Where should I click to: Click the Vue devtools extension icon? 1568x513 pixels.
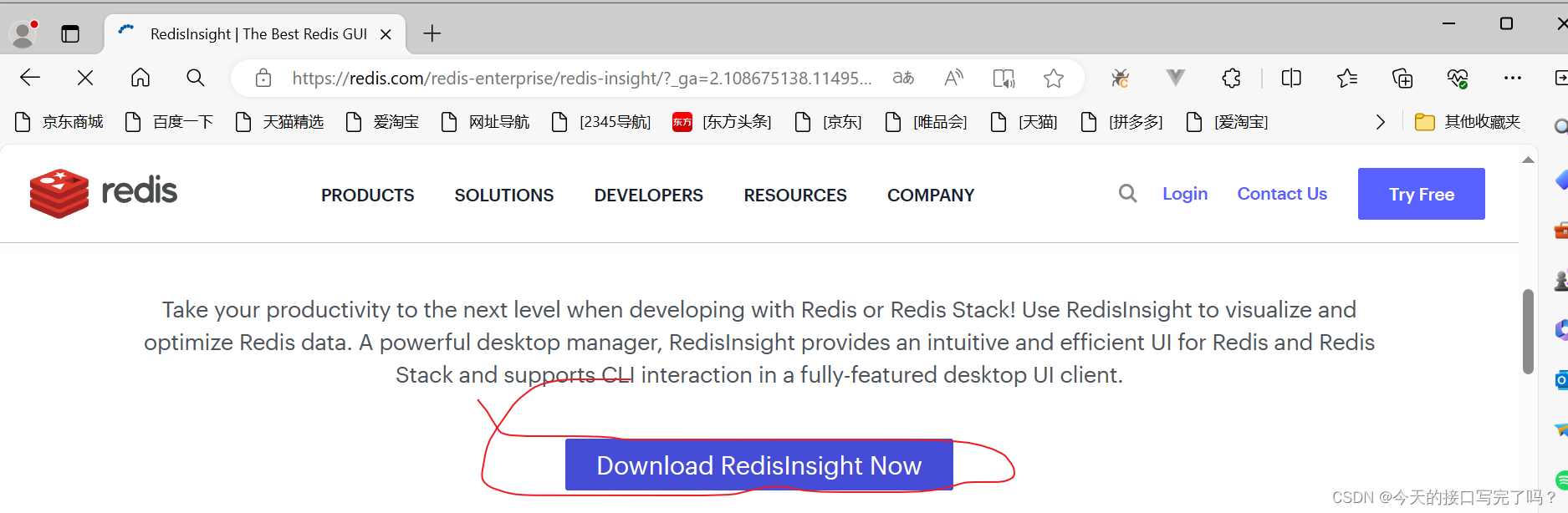[x=1176, y=78]
